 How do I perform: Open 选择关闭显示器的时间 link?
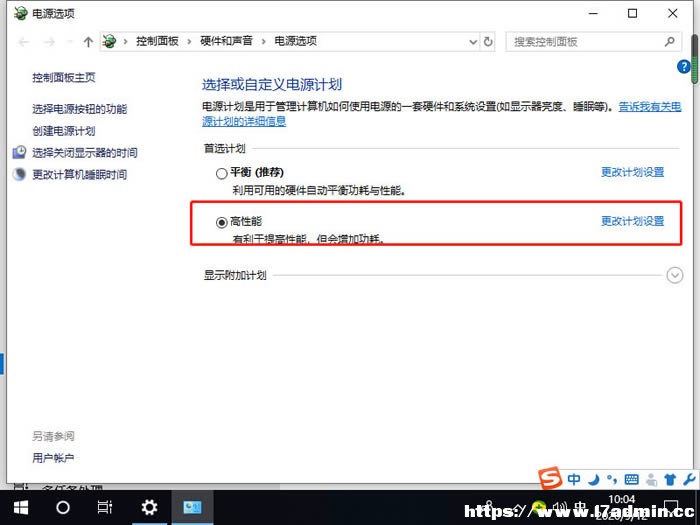pyautogui.click(x=85, y=153)
